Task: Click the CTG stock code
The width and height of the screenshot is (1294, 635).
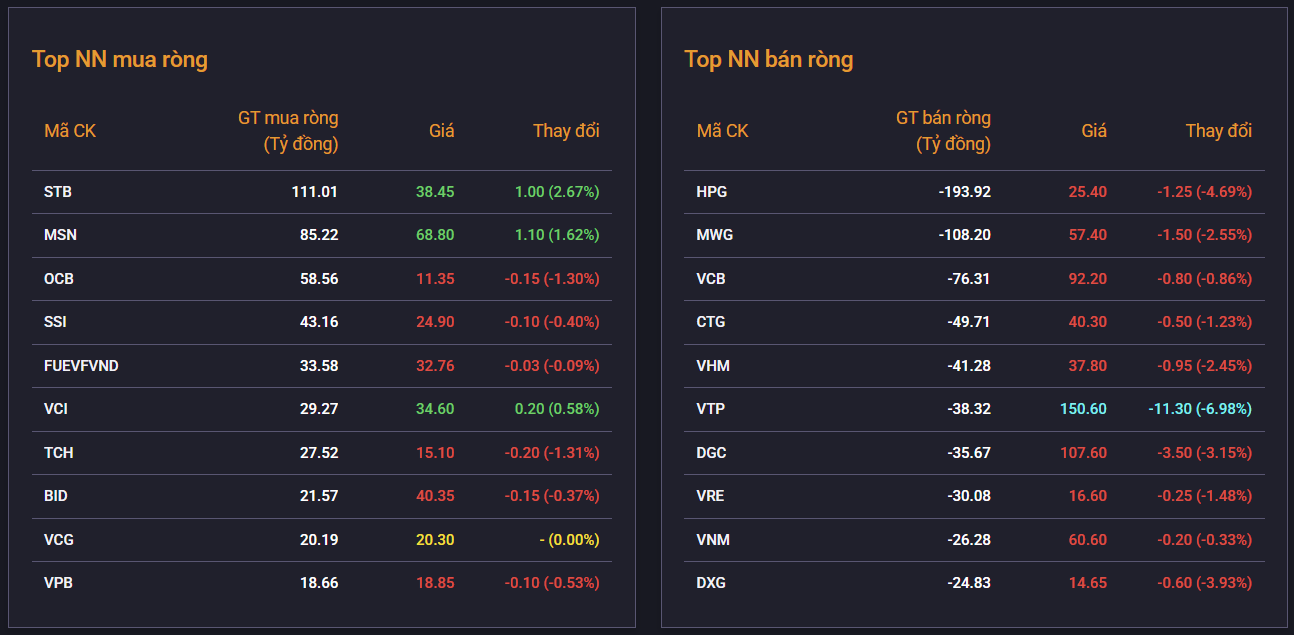Action: pos(711,322)
